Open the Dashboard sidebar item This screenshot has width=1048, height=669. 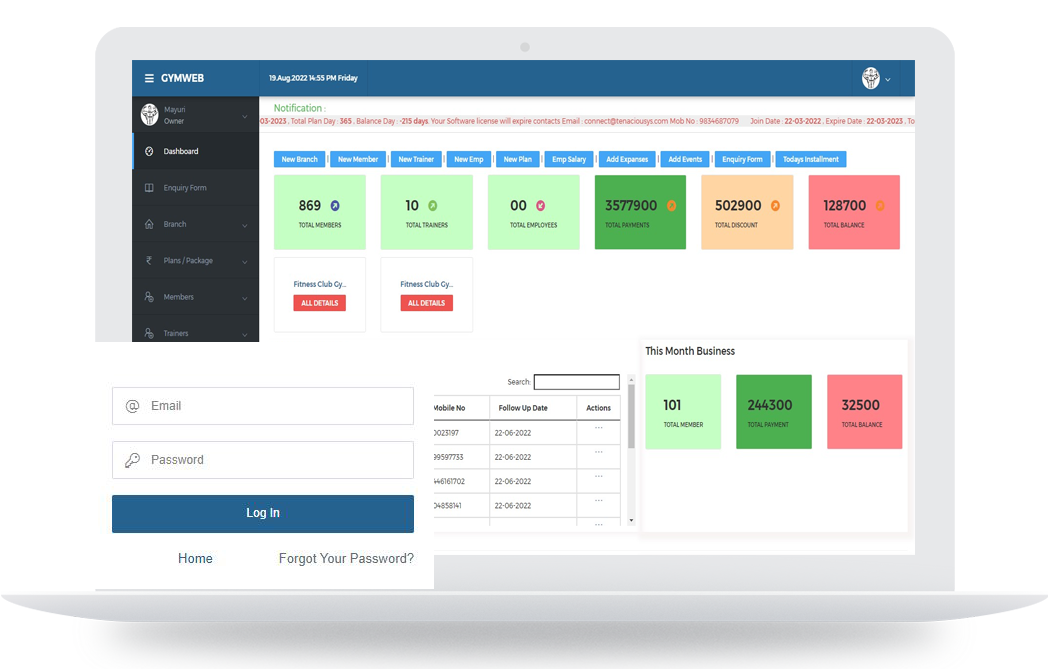[x=181, y=152]
